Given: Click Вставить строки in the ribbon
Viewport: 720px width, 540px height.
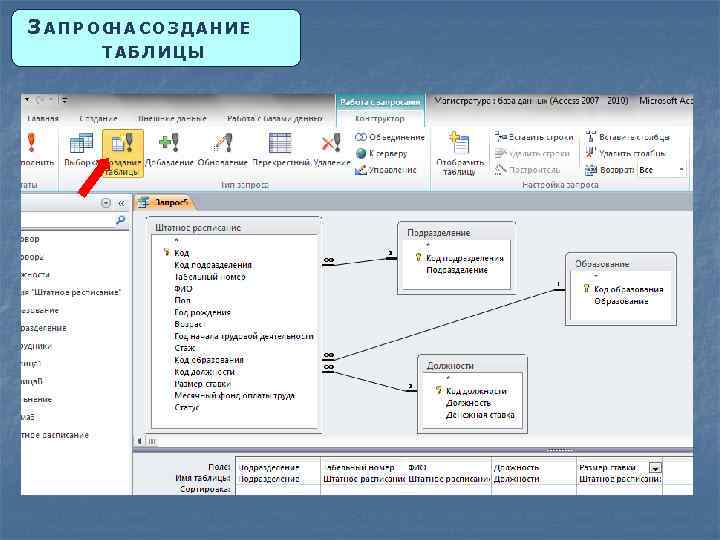Looking at the screenshot, I should [x=534, y=137].
